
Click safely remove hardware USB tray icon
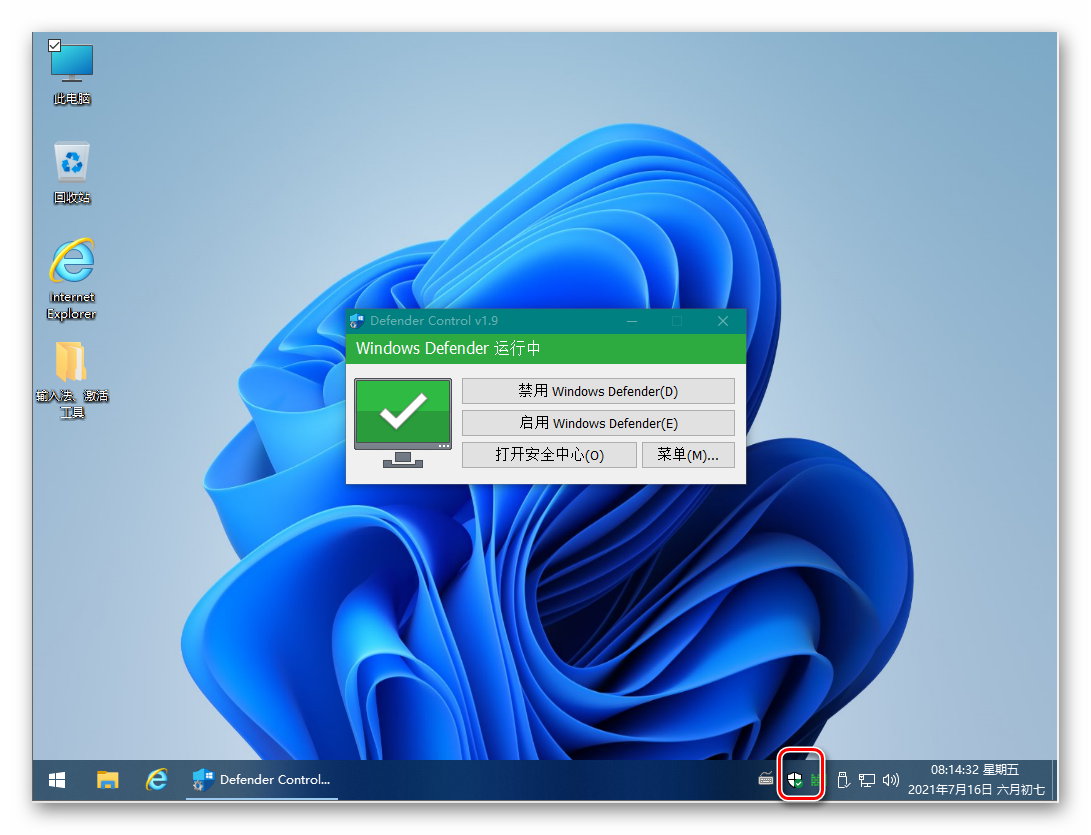coord(843,780)
